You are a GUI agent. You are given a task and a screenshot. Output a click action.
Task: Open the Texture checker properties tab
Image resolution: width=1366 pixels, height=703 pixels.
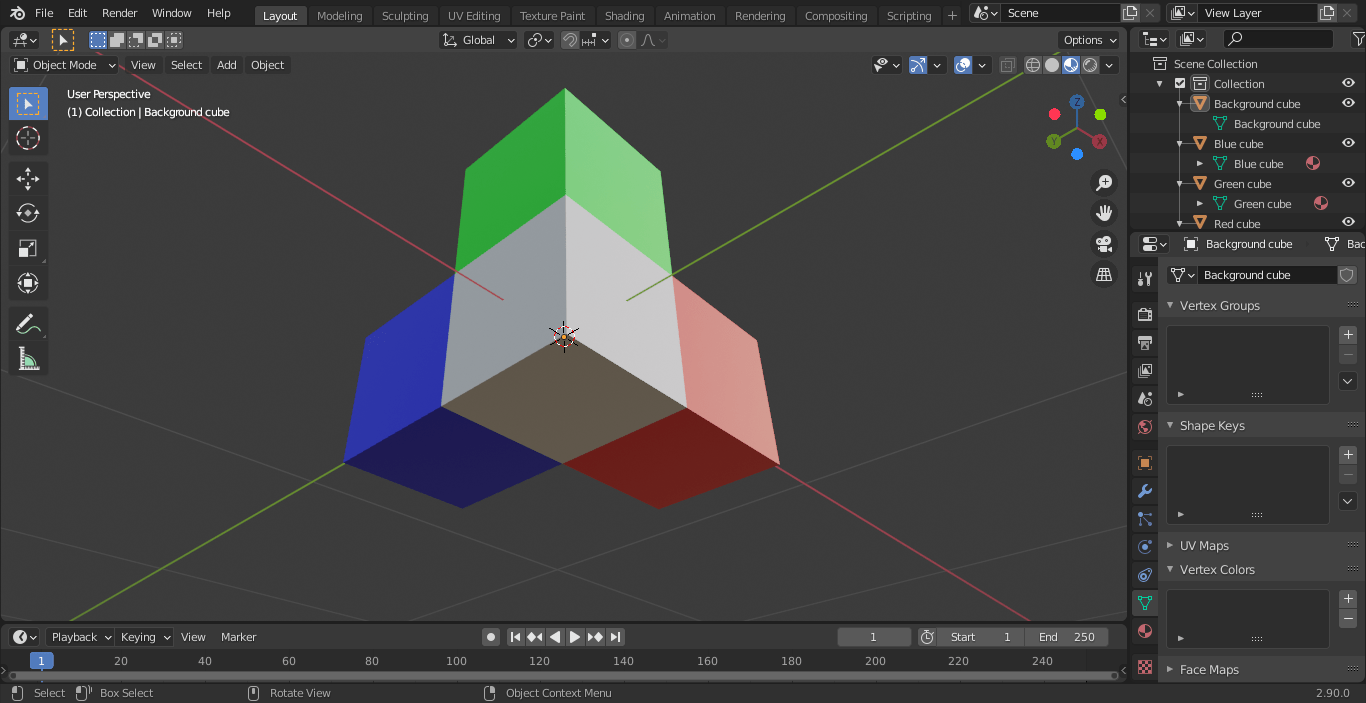[x=1145, y=667]
